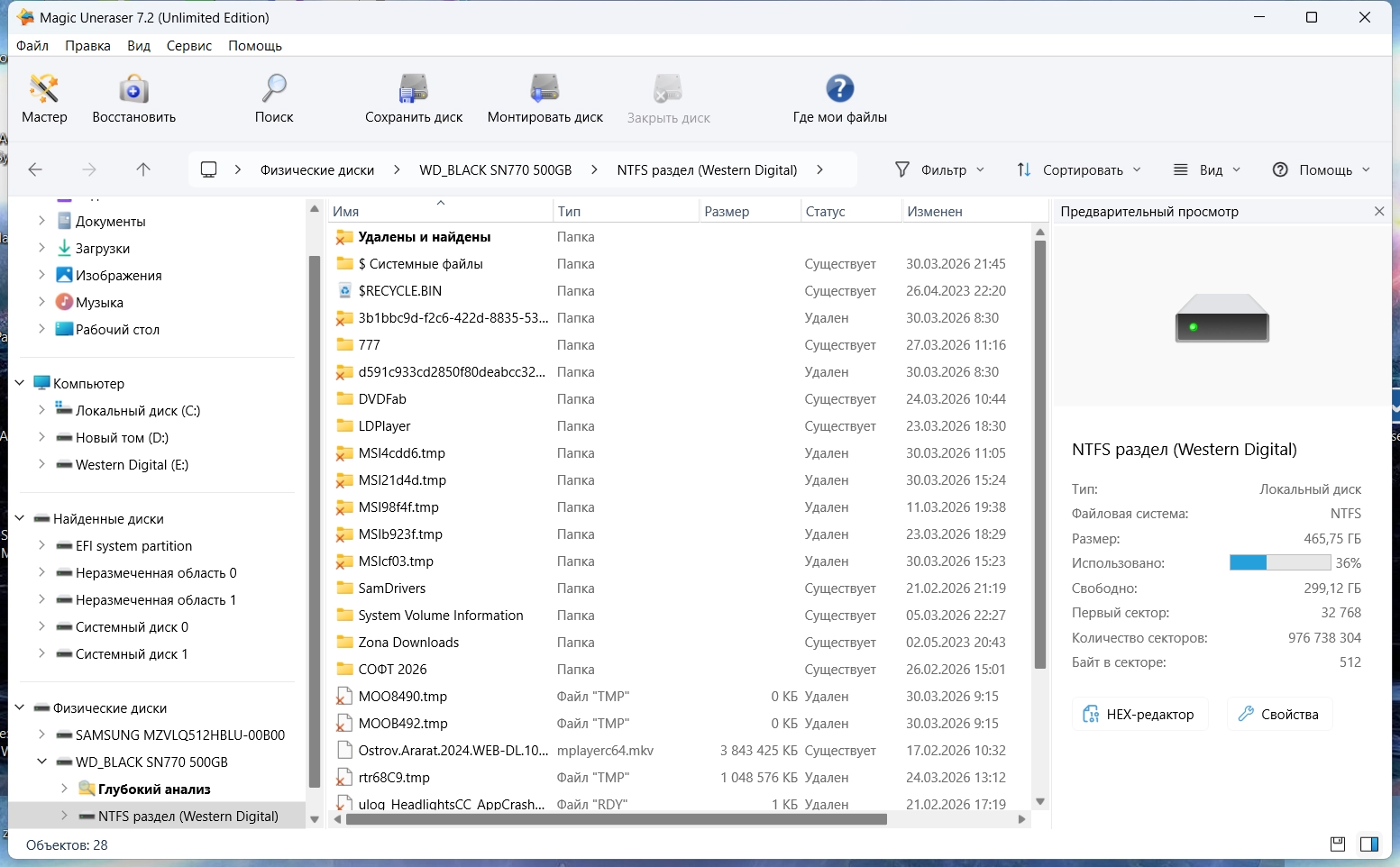Click Физические диски in the breadcrumb
1400x867 pixels.
point(317,169)
